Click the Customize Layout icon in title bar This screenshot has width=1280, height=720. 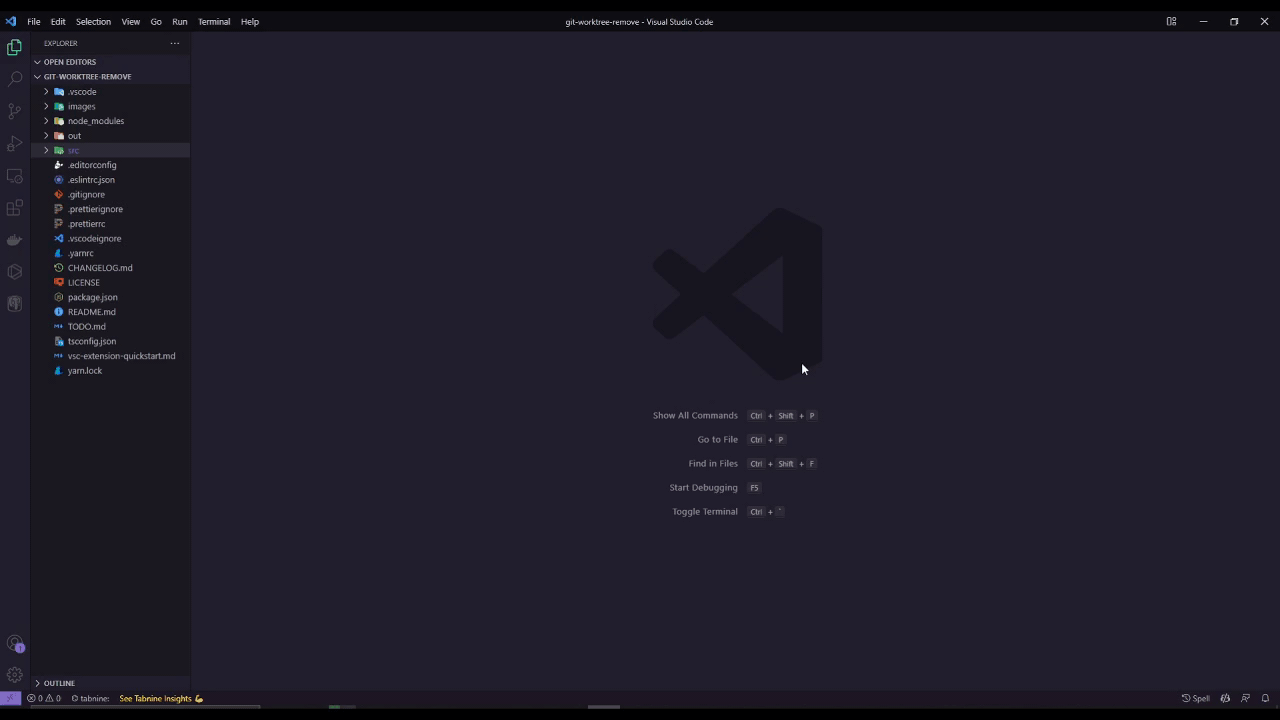(x=1171, y=21)
